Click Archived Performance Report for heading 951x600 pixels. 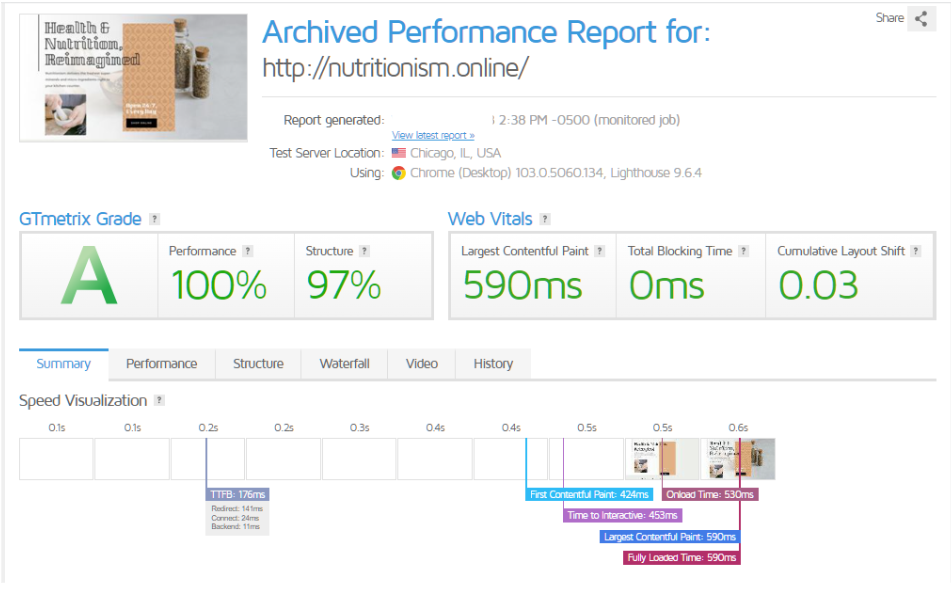(486, 32)
